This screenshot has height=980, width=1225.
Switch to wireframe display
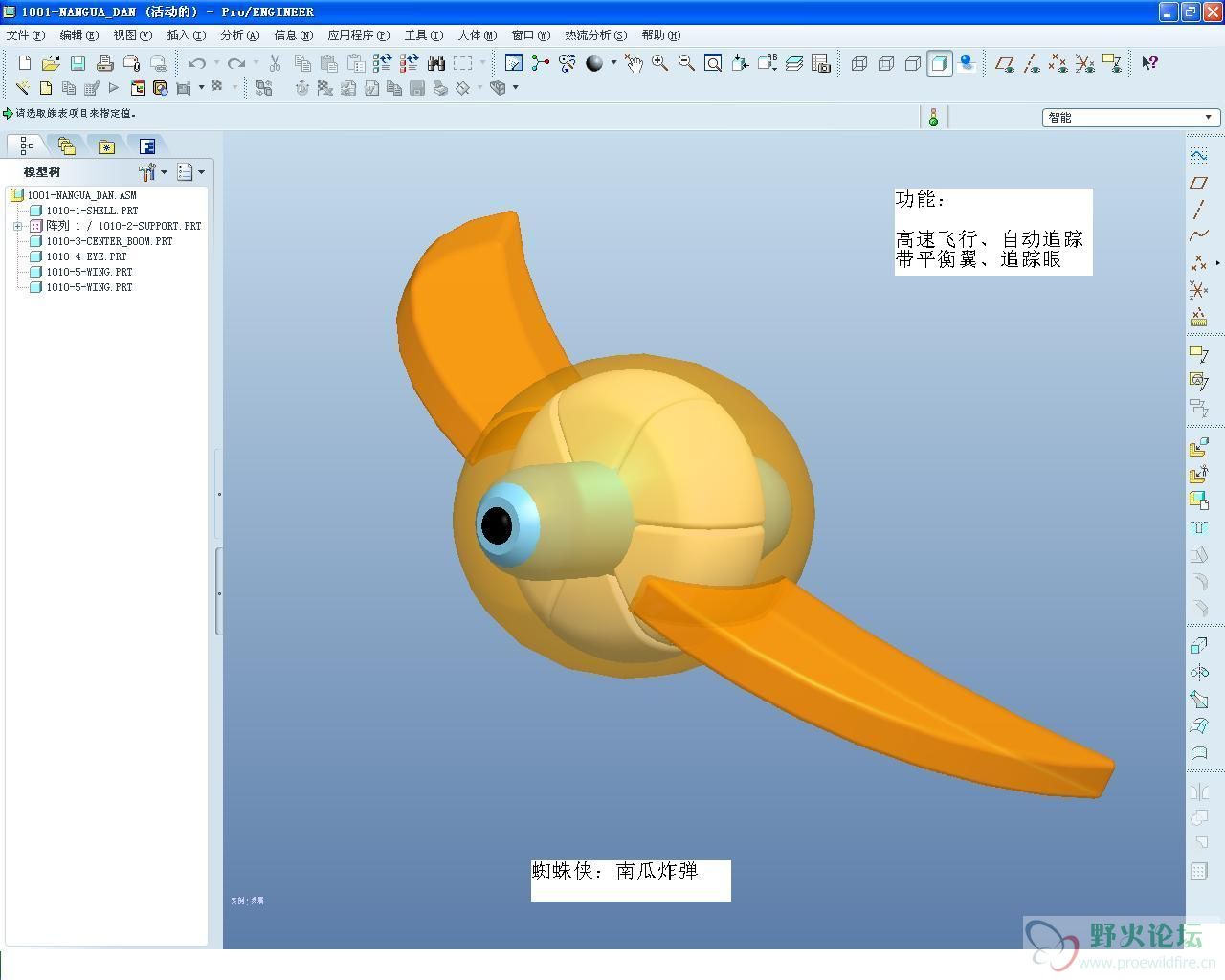[859, 63]
